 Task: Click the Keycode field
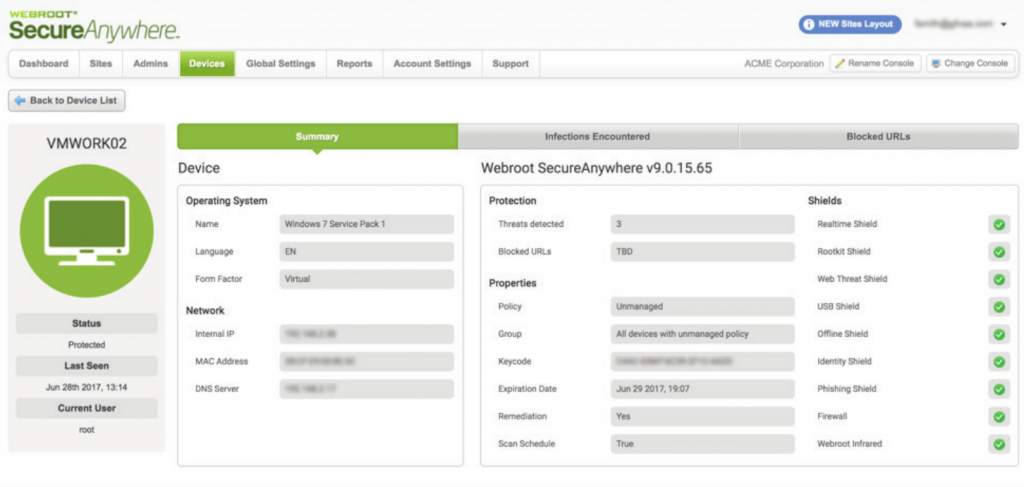[703, 362]
